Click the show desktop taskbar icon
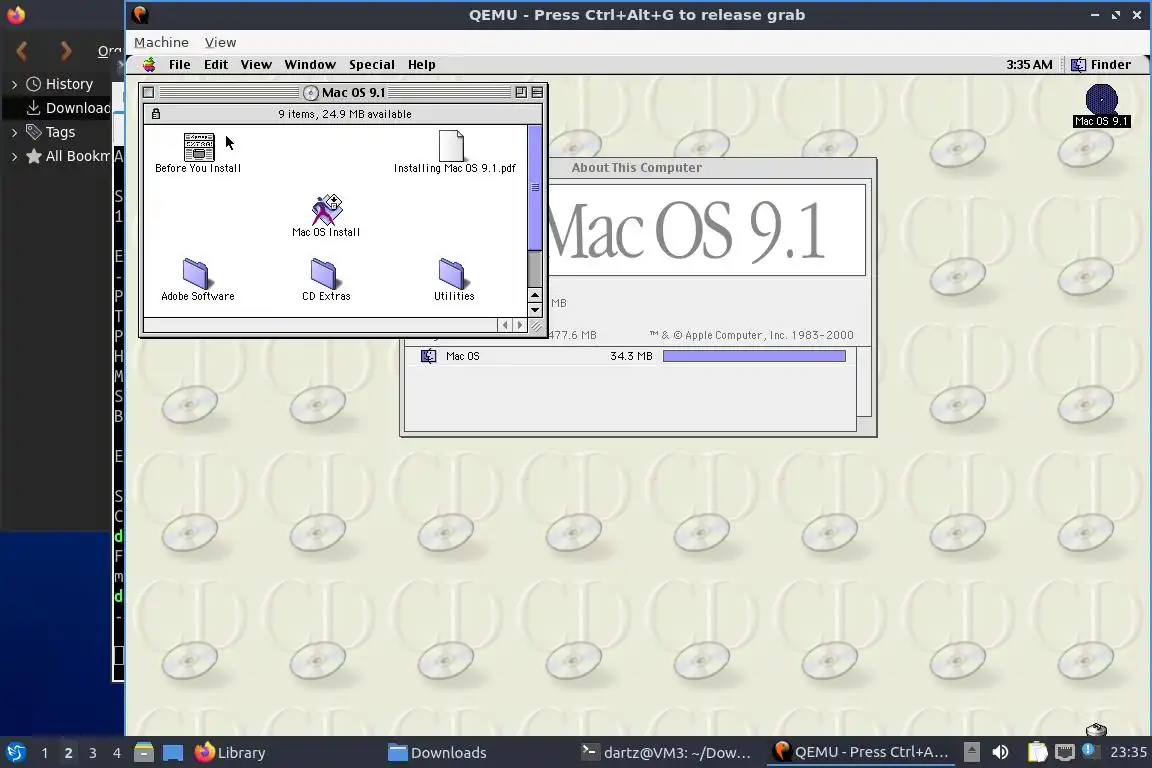Image resolution: width=1152 pixels, height=768 pixels. [173, 753]
